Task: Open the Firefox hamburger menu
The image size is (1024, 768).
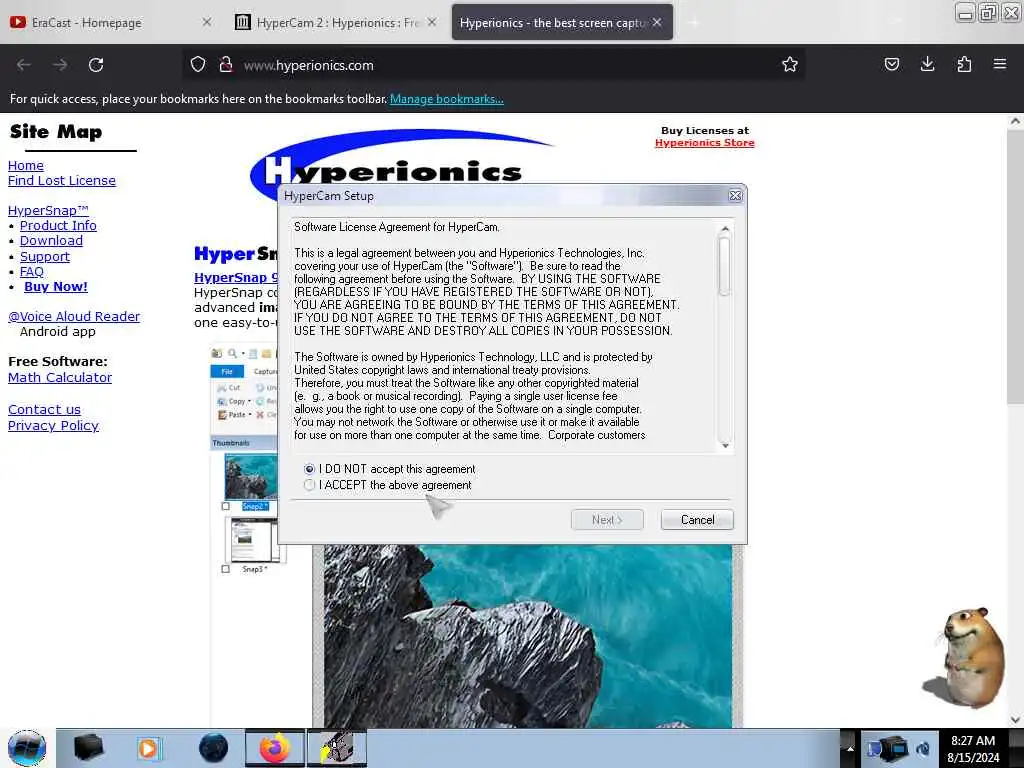Action: (x=999, y=64)
